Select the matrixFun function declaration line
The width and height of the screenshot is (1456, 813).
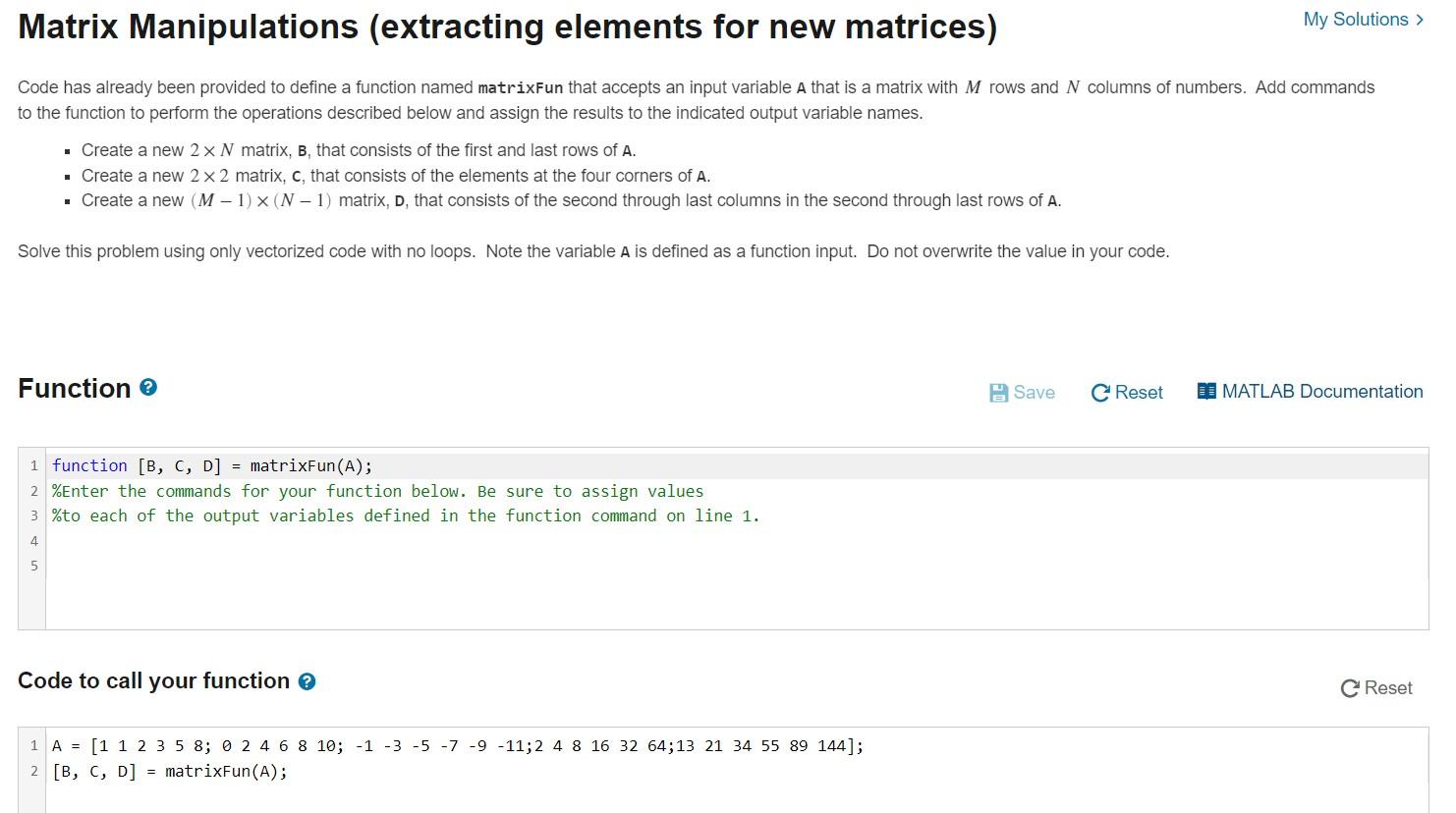click(212, 464)
